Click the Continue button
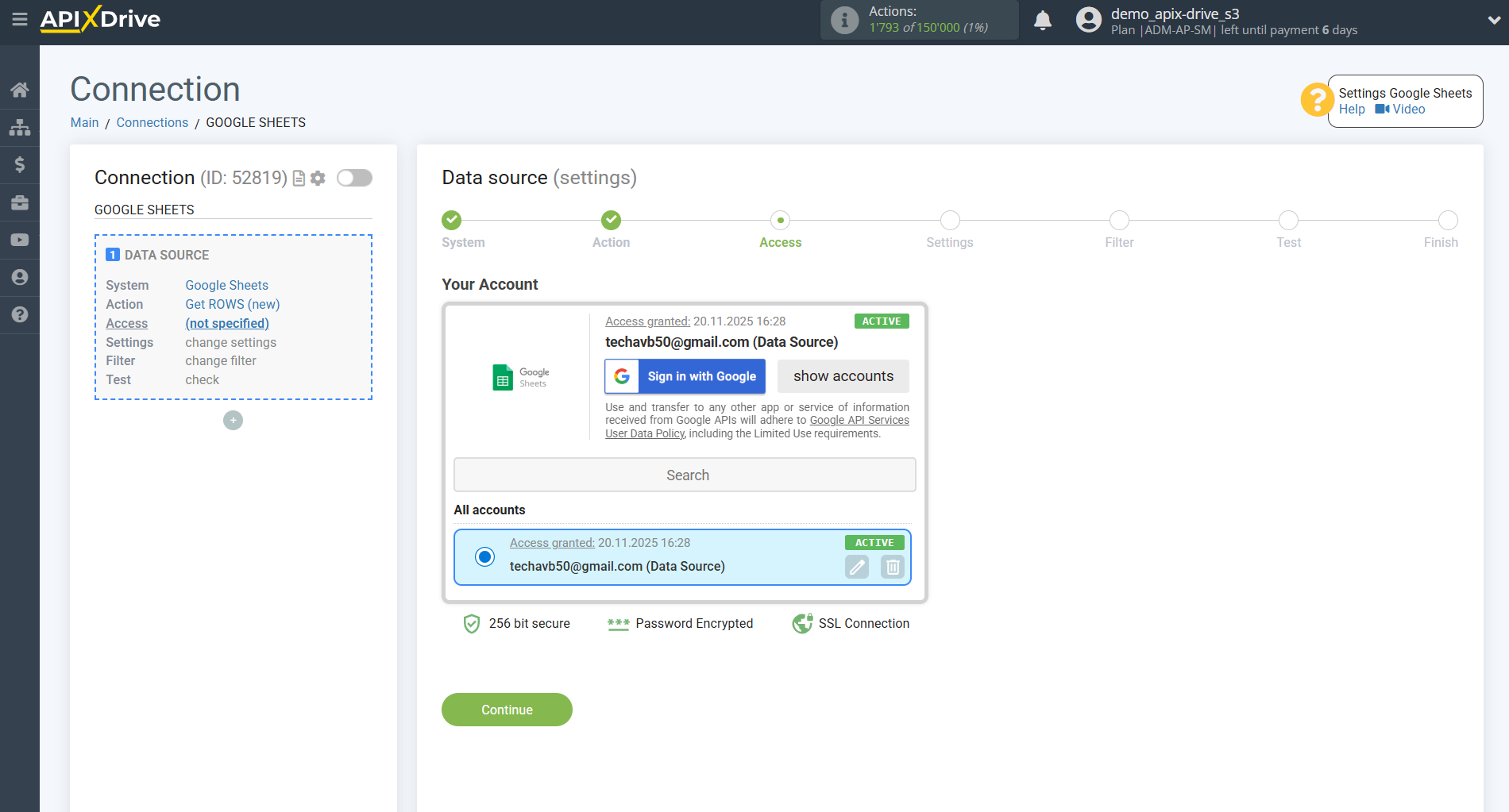Viewport: 1509px width, 812px height. [507, 709]
